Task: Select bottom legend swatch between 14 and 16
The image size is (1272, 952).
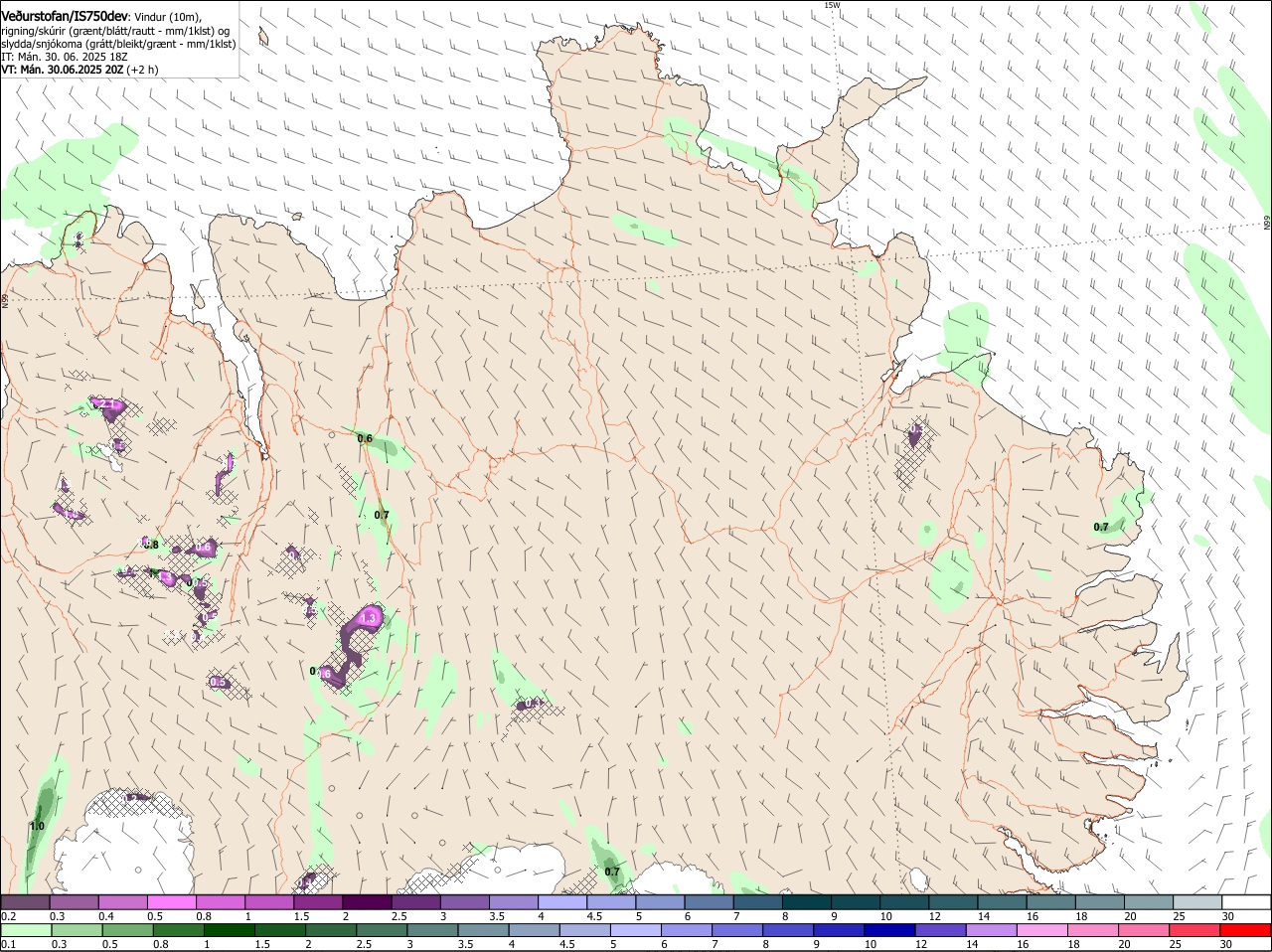Action: 991,930
